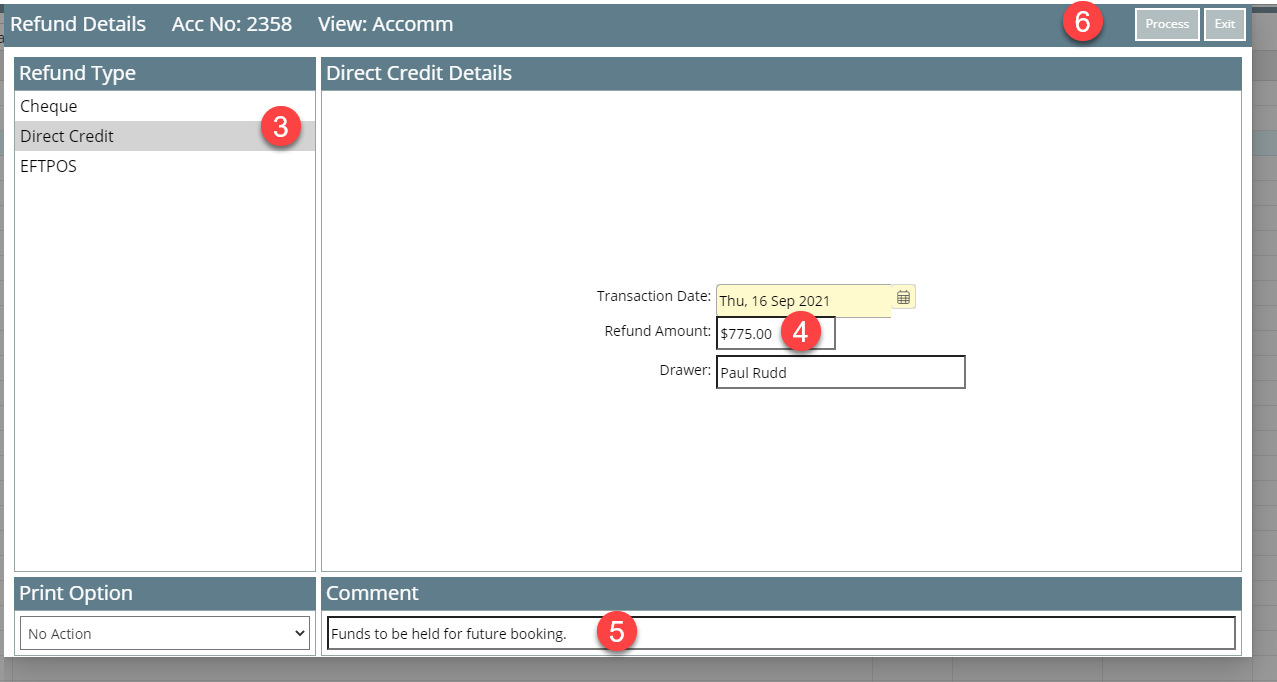1277x682 pixels.
Task: Choose the Direct Credit refund type
Action: click(x=67, y=136)
